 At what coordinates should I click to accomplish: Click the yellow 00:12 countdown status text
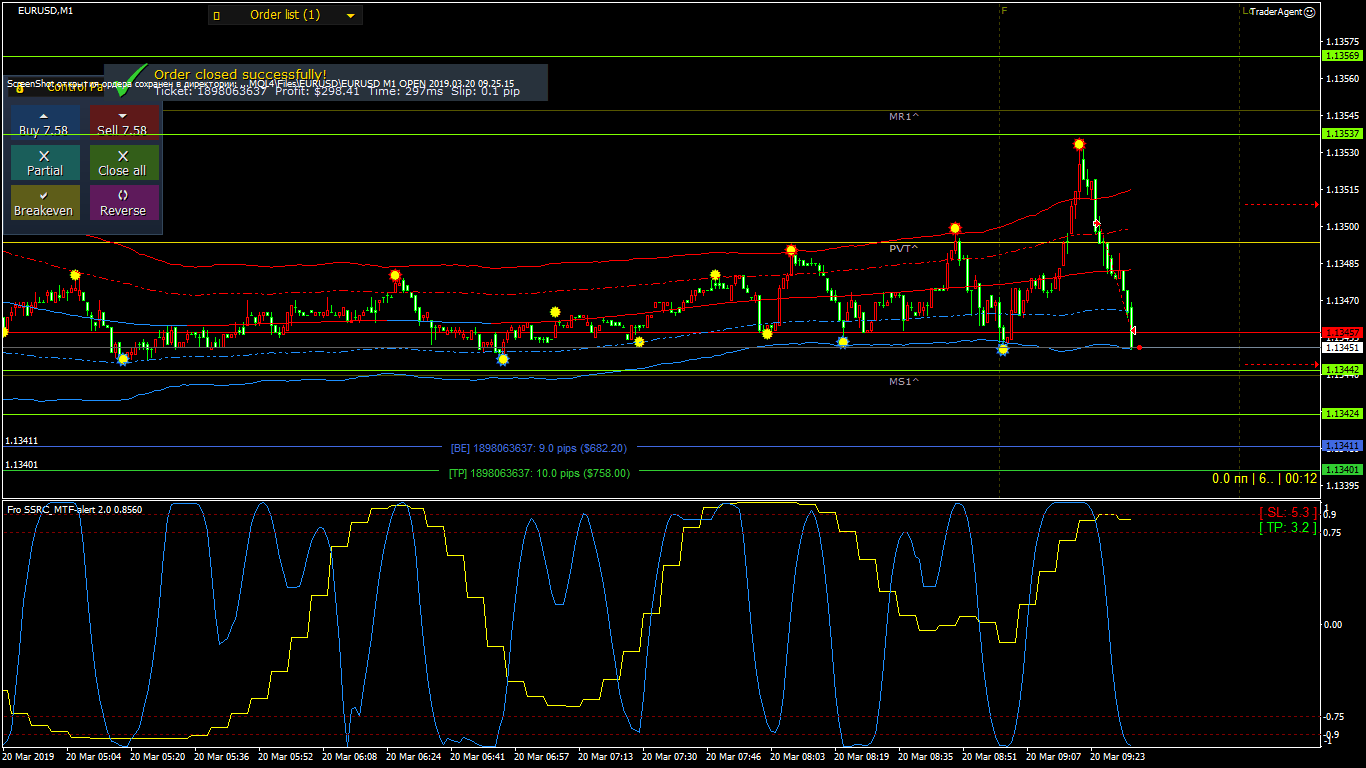(x=1301, y=479)
